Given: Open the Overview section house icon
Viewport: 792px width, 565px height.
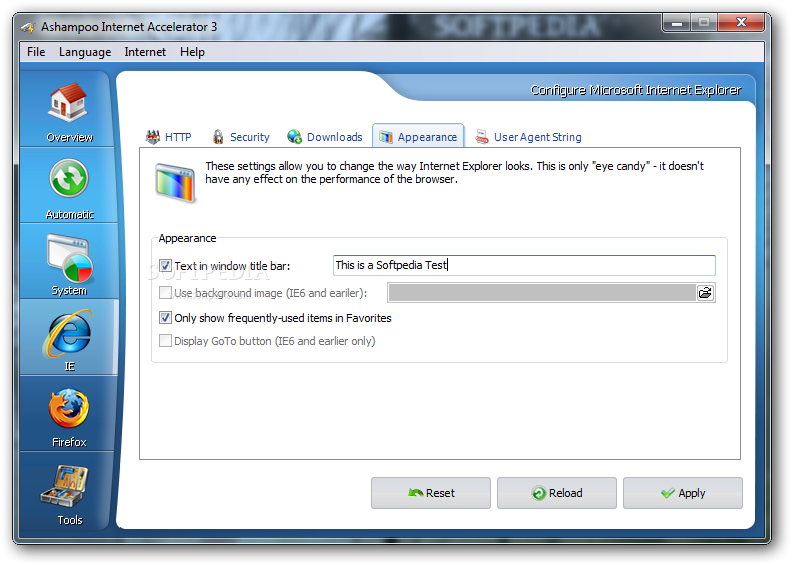Looking at the screenshot, I should coord(68,102).
